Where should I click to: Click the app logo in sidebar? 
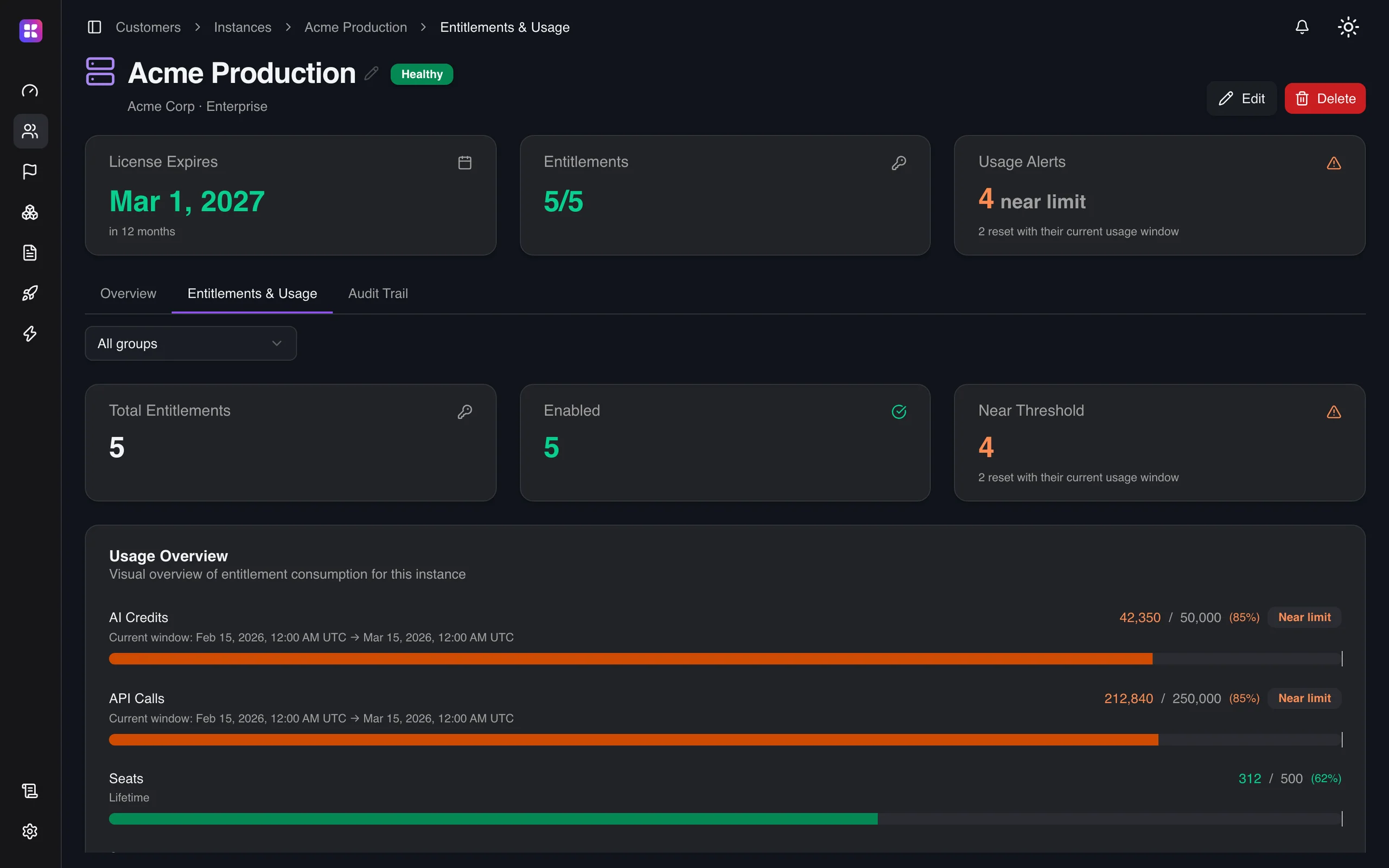pos(30,30)
